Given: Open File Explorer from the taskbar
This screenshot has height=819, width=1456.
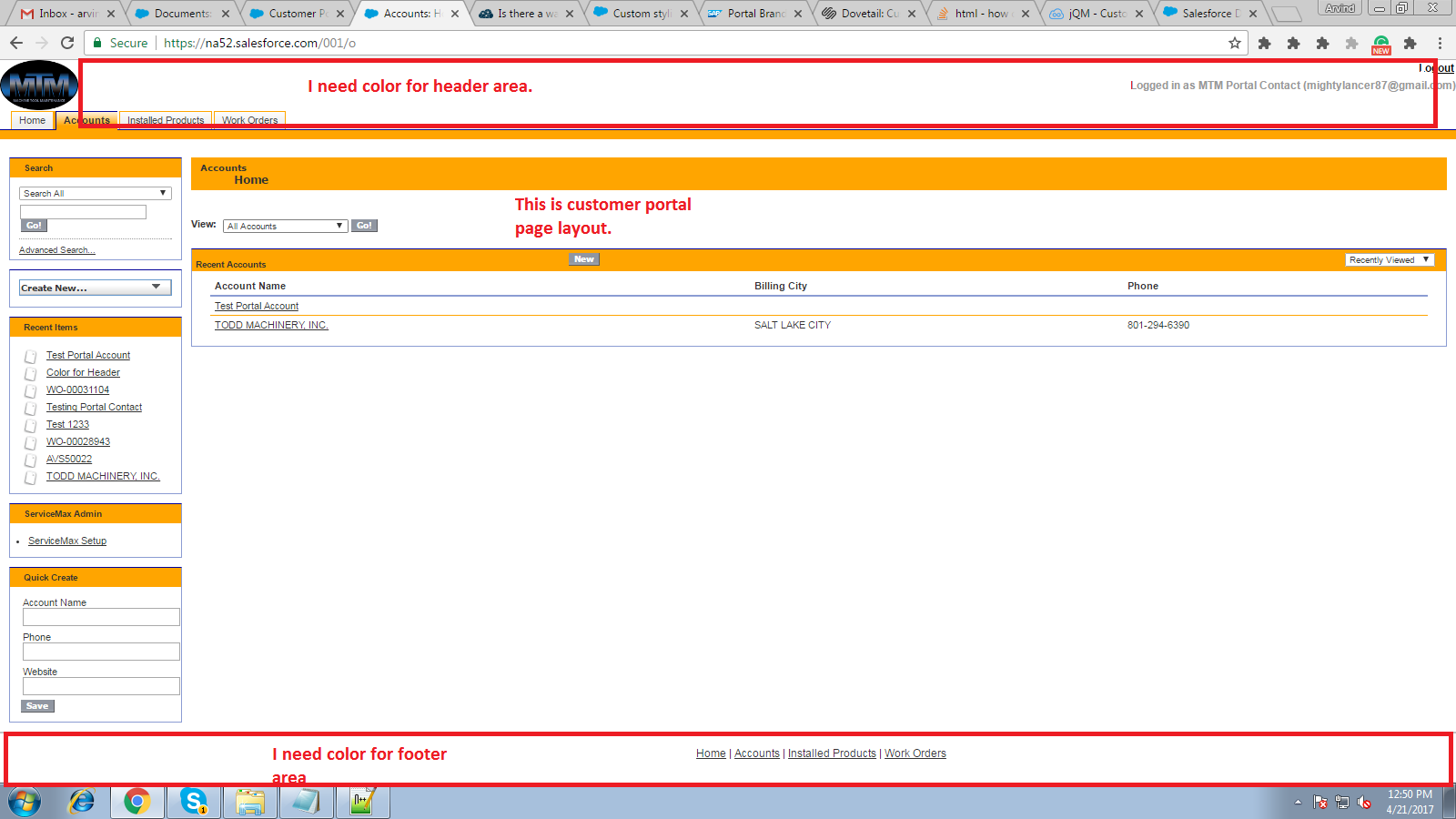Looking at the screenshot, I should pos(249,802).
